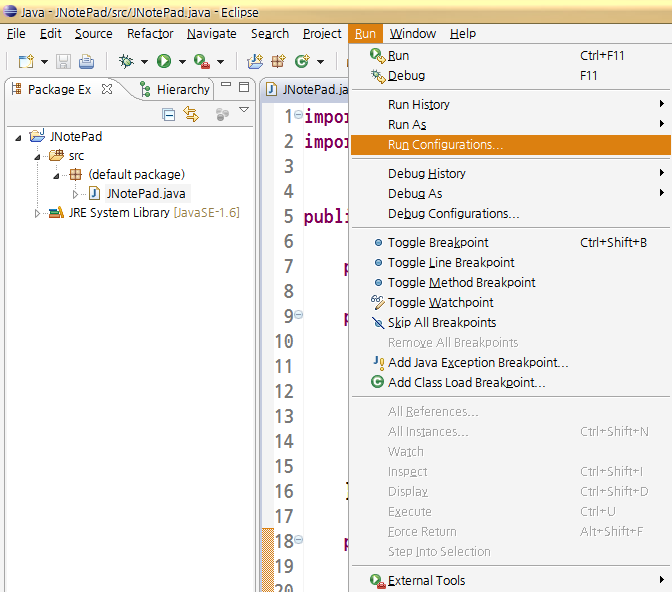Switch to the Hierarchy tab

coord(175,89)
